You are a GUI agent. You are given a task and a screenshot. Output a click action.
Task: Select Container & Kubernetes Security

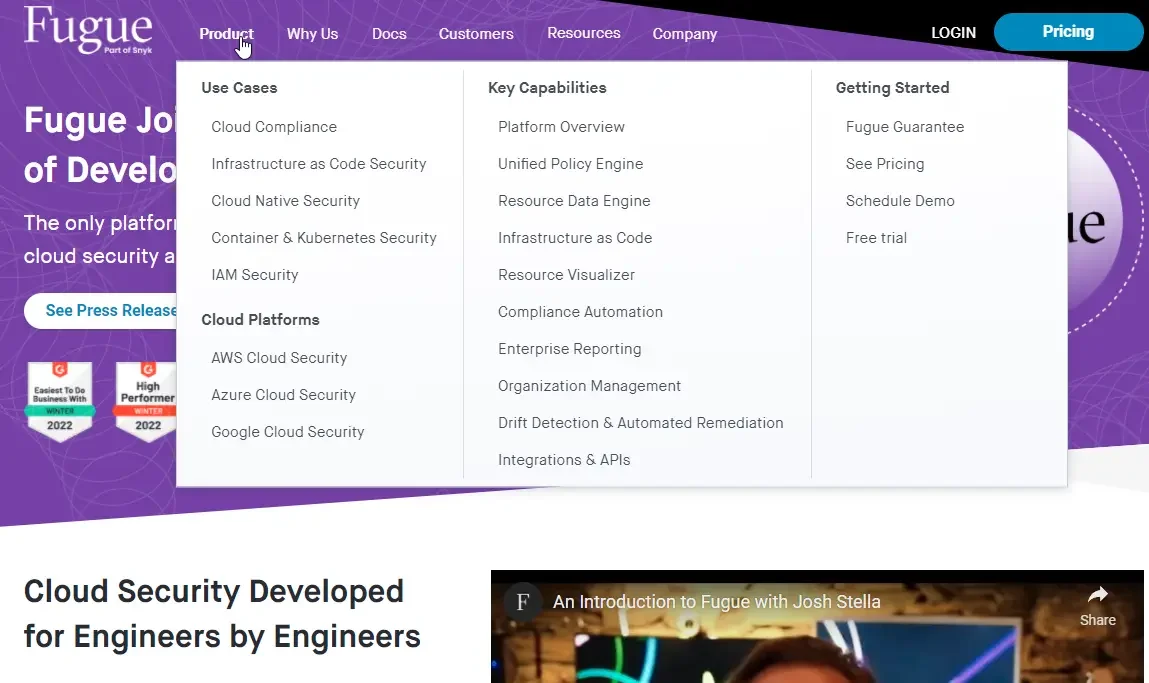click(x=324, y=238)
